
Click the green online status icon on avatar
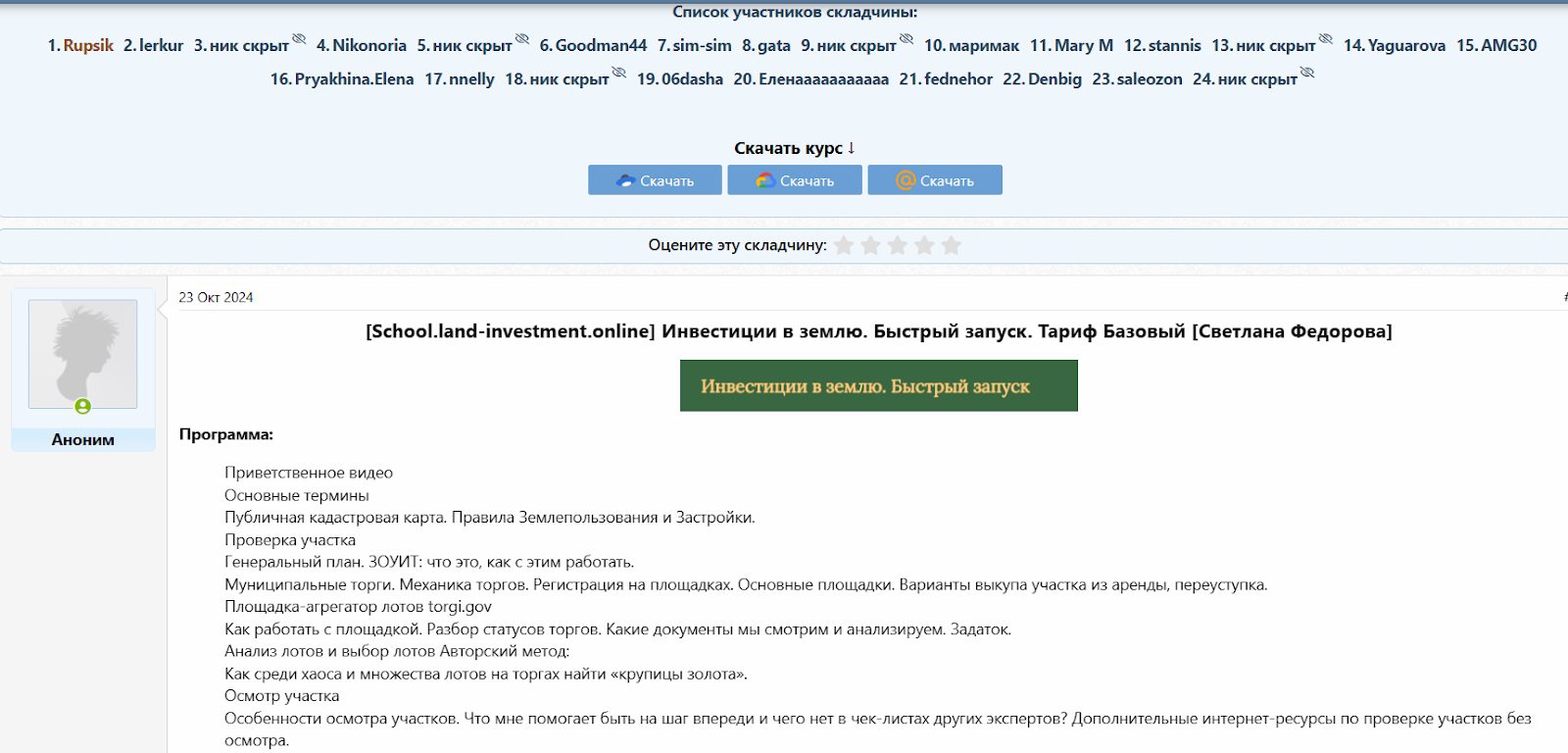click(83, 406)
